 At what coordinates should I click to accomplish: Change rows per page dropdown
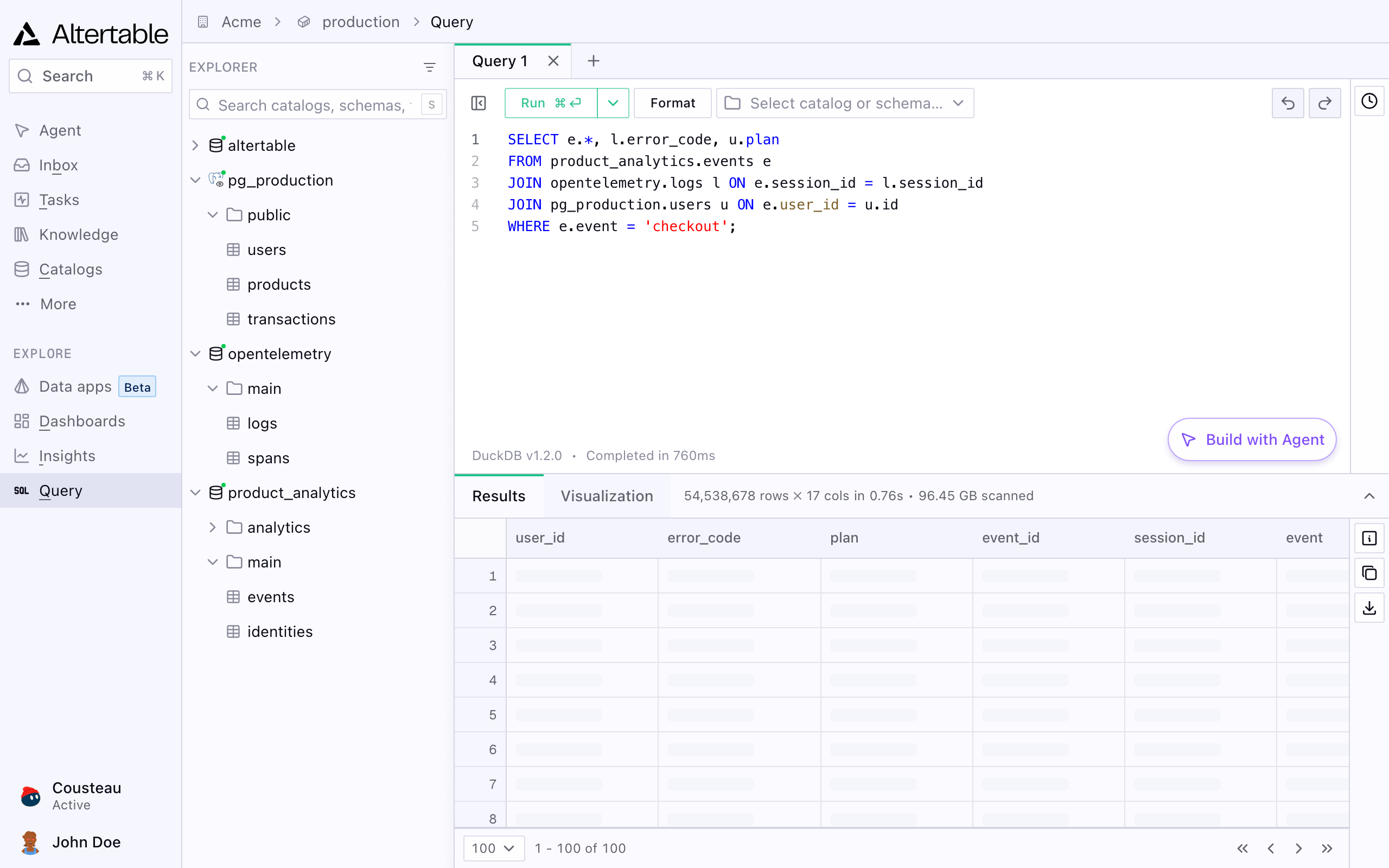[x=494, y=848]
